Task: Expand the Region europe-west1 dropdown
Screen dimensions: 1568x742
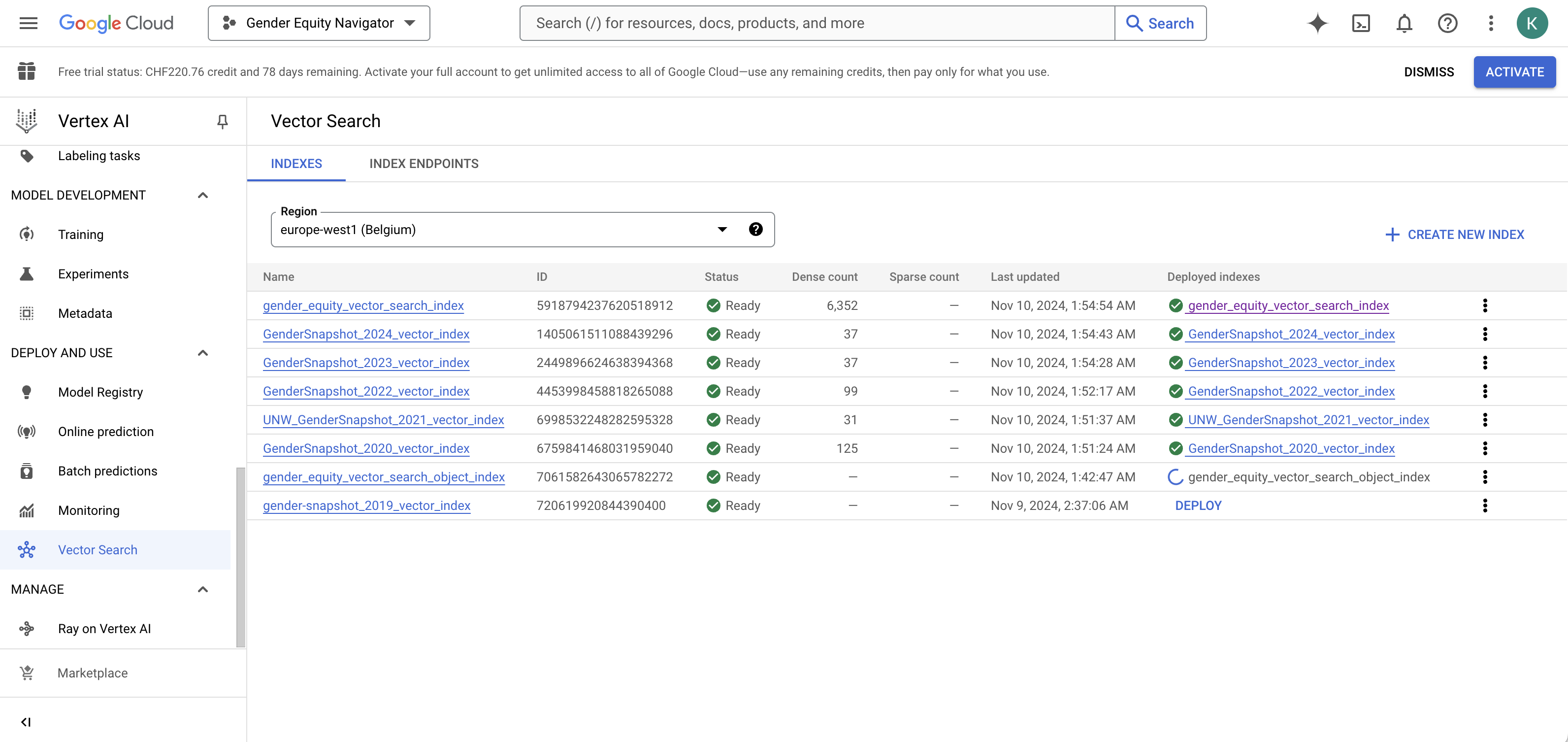Action: pos(722,230)
